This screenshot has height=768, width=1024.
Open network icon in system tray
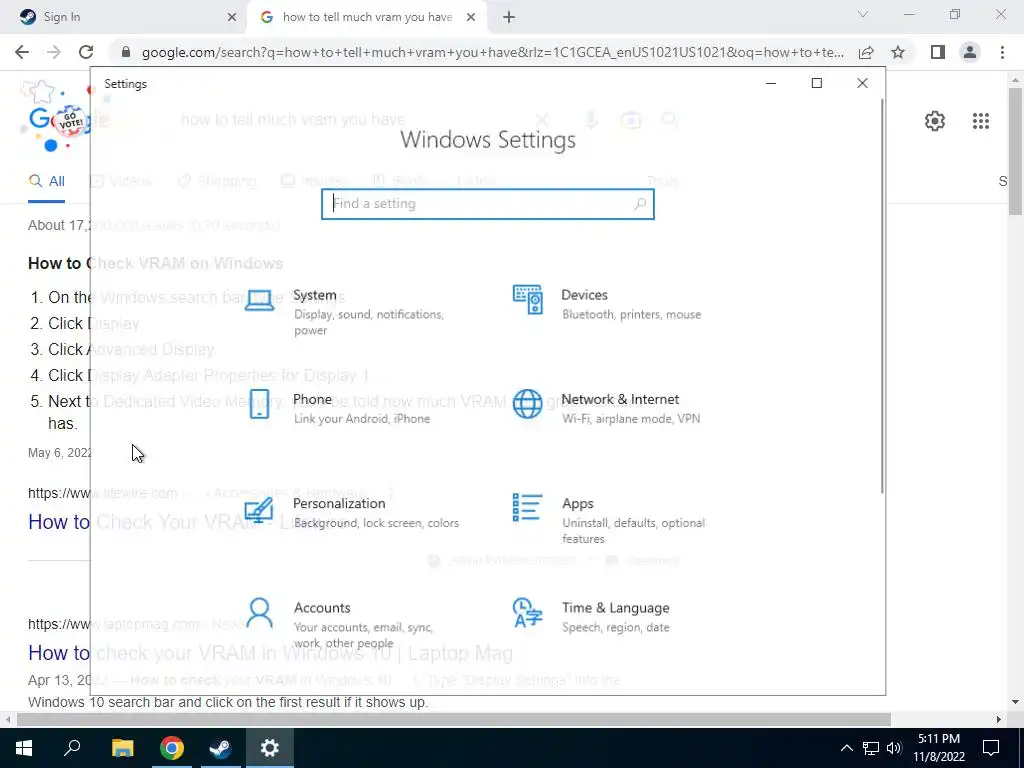click(x=871, y=748)
